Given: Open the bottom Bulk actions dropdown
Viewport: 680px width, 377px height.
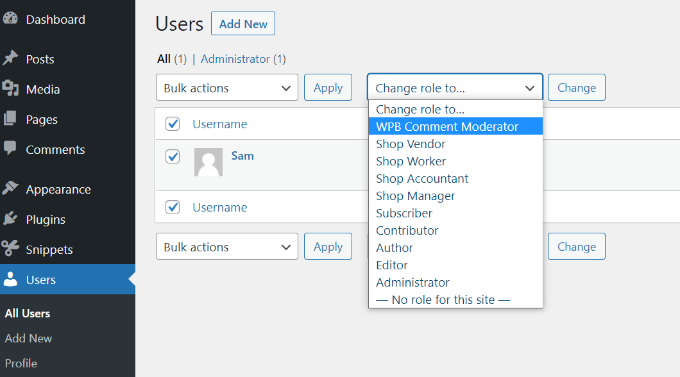Looking at the screenshot, I should point(227,246).
